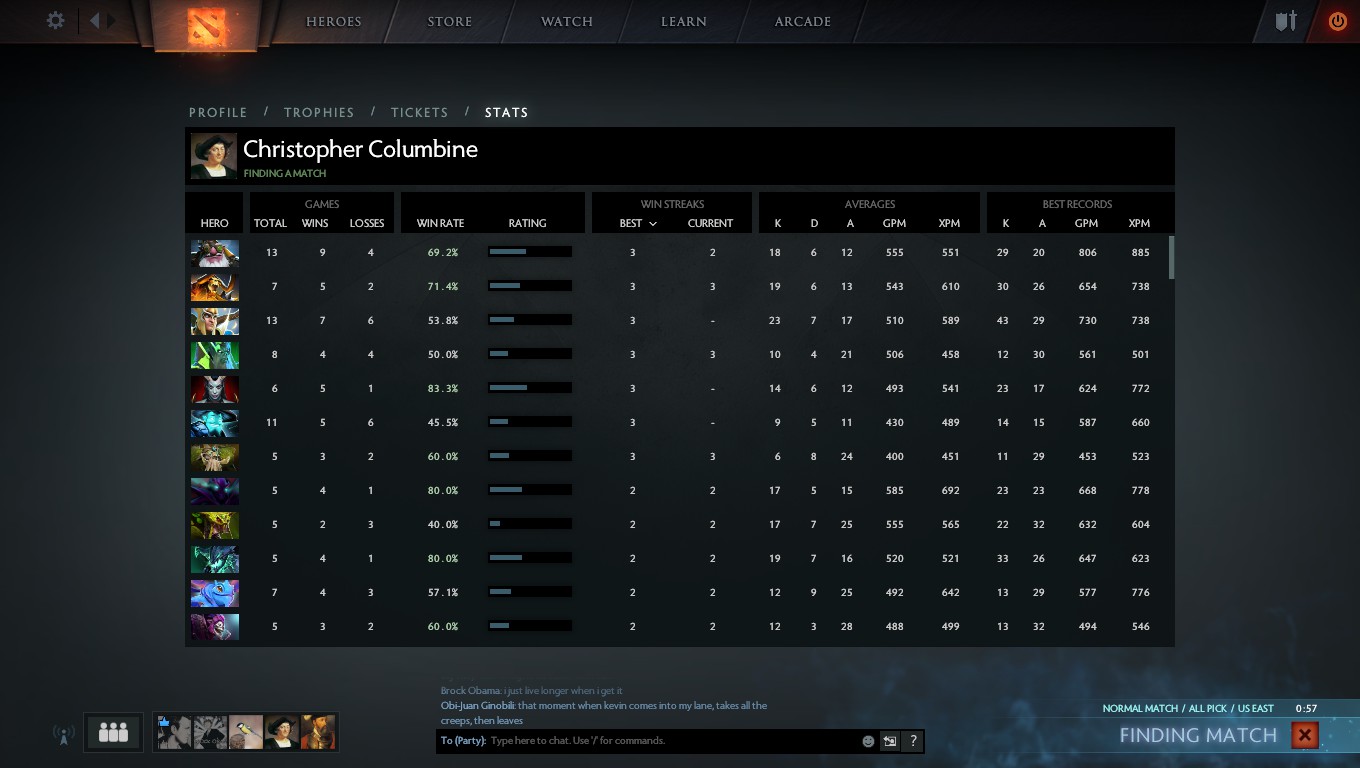Viewport: 1360px width, 768px height.
Task: Click hero portrait in row with average XPM 521
Action: 215,559
